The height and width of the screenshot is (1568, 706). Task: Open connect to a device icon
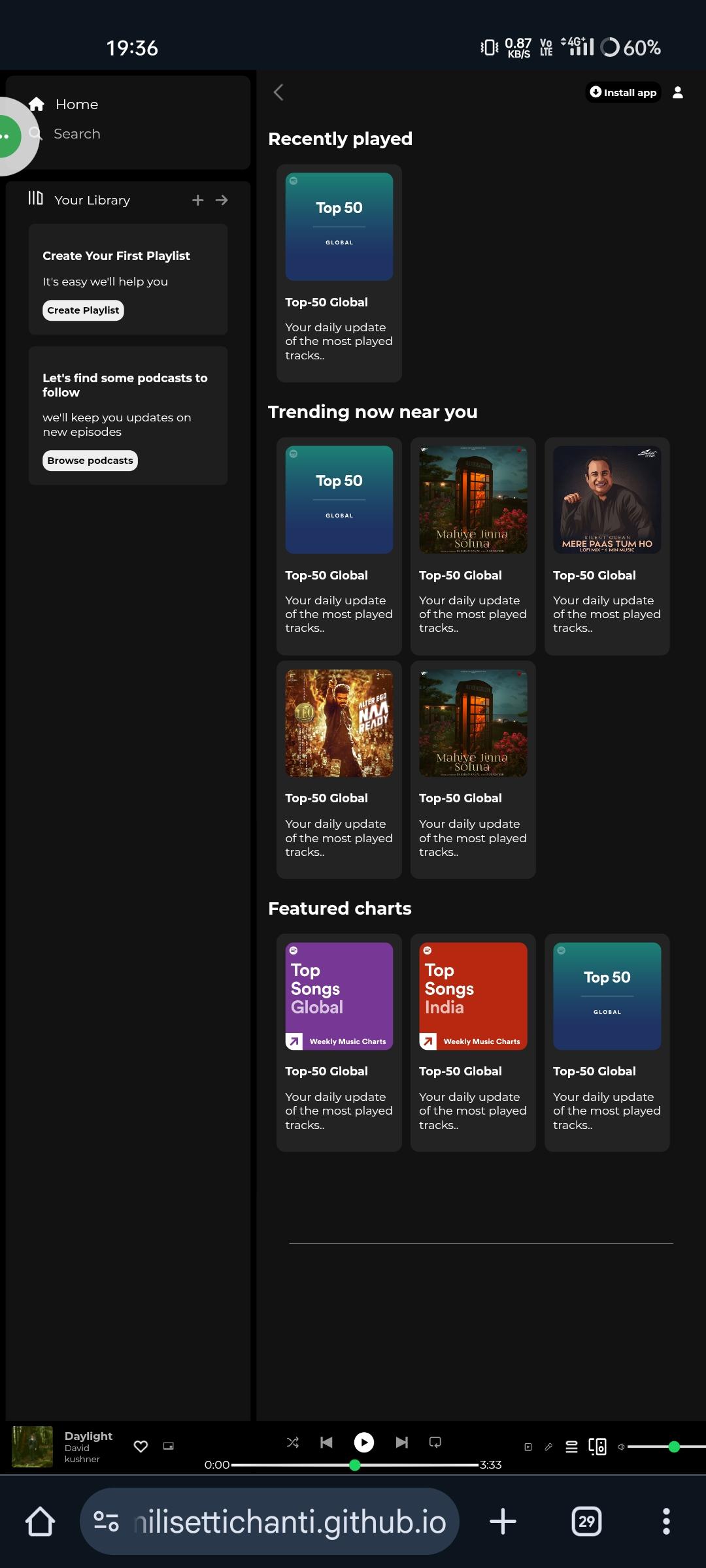597,1447
